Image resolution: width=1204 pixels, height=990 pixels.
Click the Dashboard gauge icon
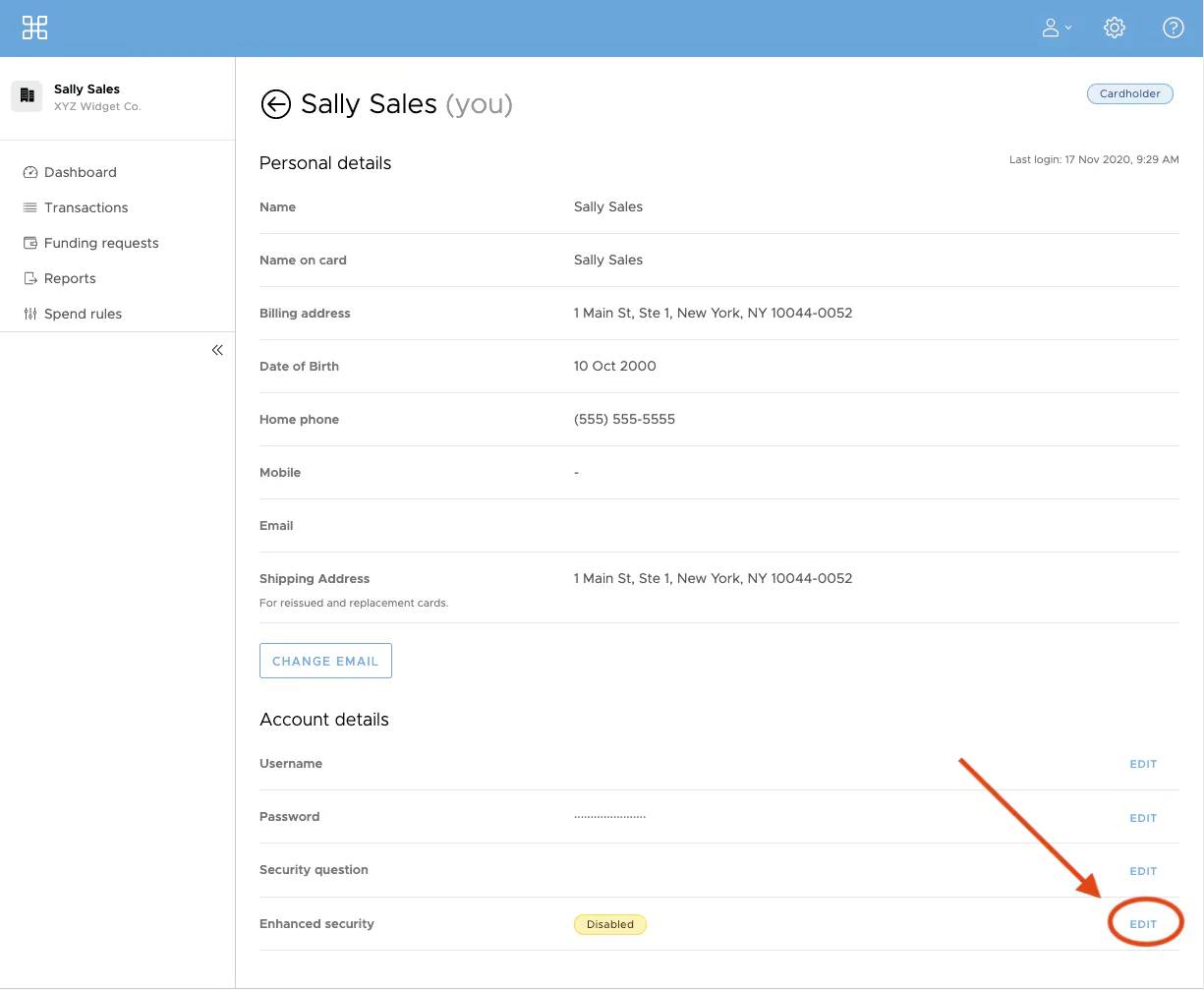(x=29, y=172)
